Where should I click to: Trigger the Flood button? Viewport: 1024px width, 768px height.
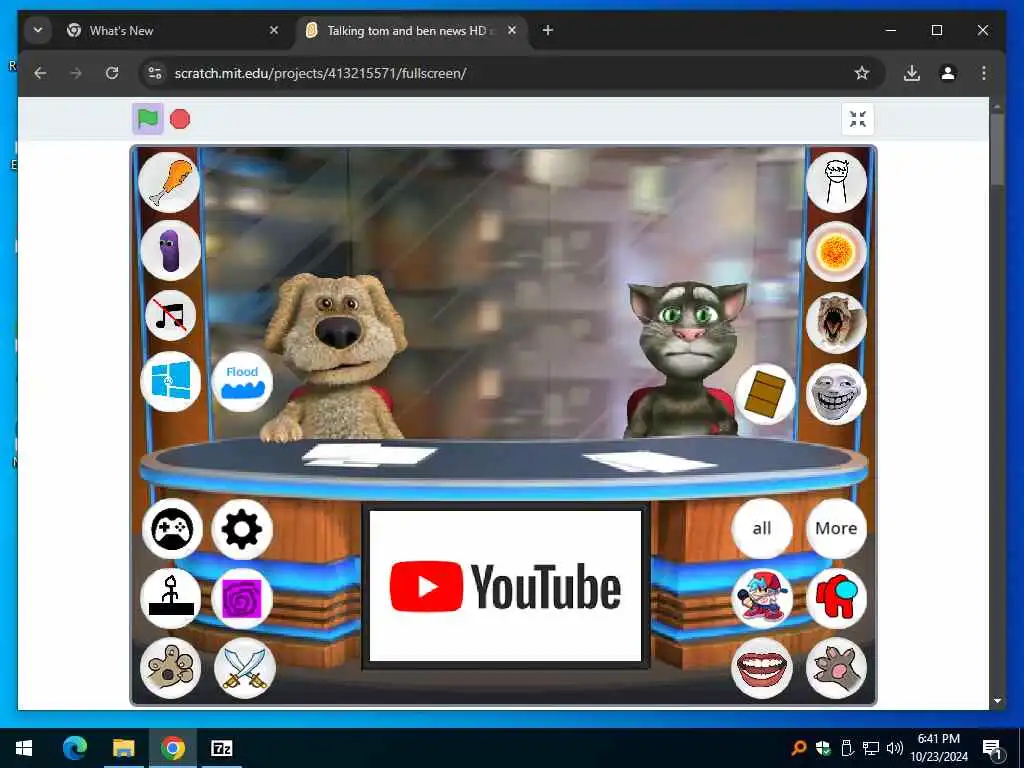click(x=242, y=381)
